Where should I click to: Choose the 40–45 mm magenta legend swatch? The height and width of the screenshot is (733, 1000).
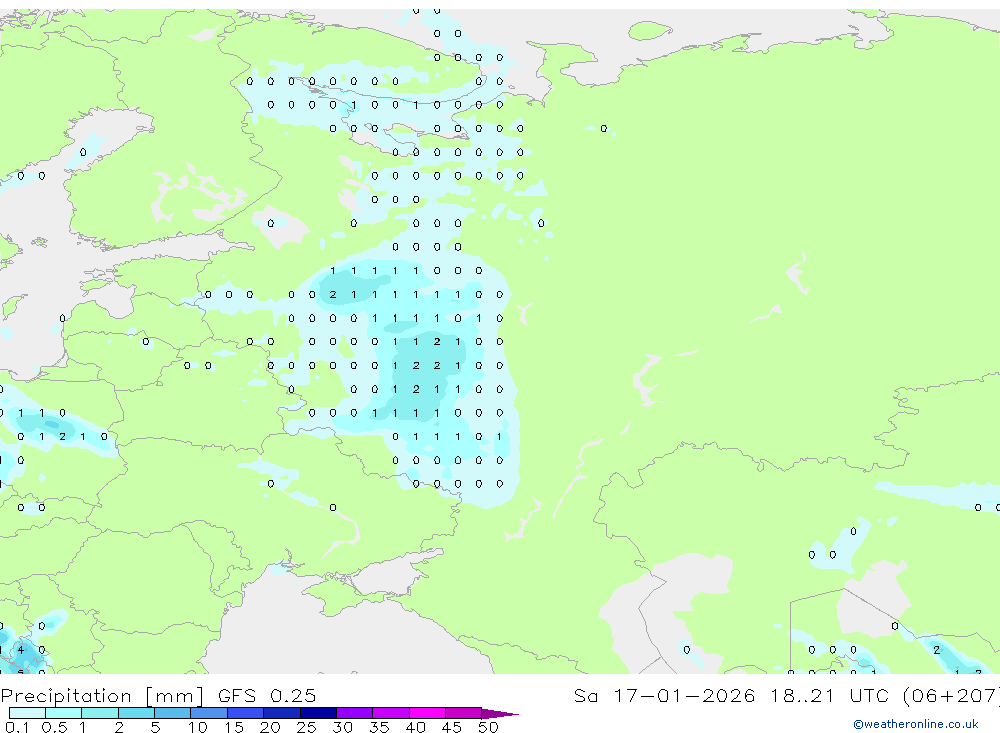pyautogui.click(x=427, y=714)
